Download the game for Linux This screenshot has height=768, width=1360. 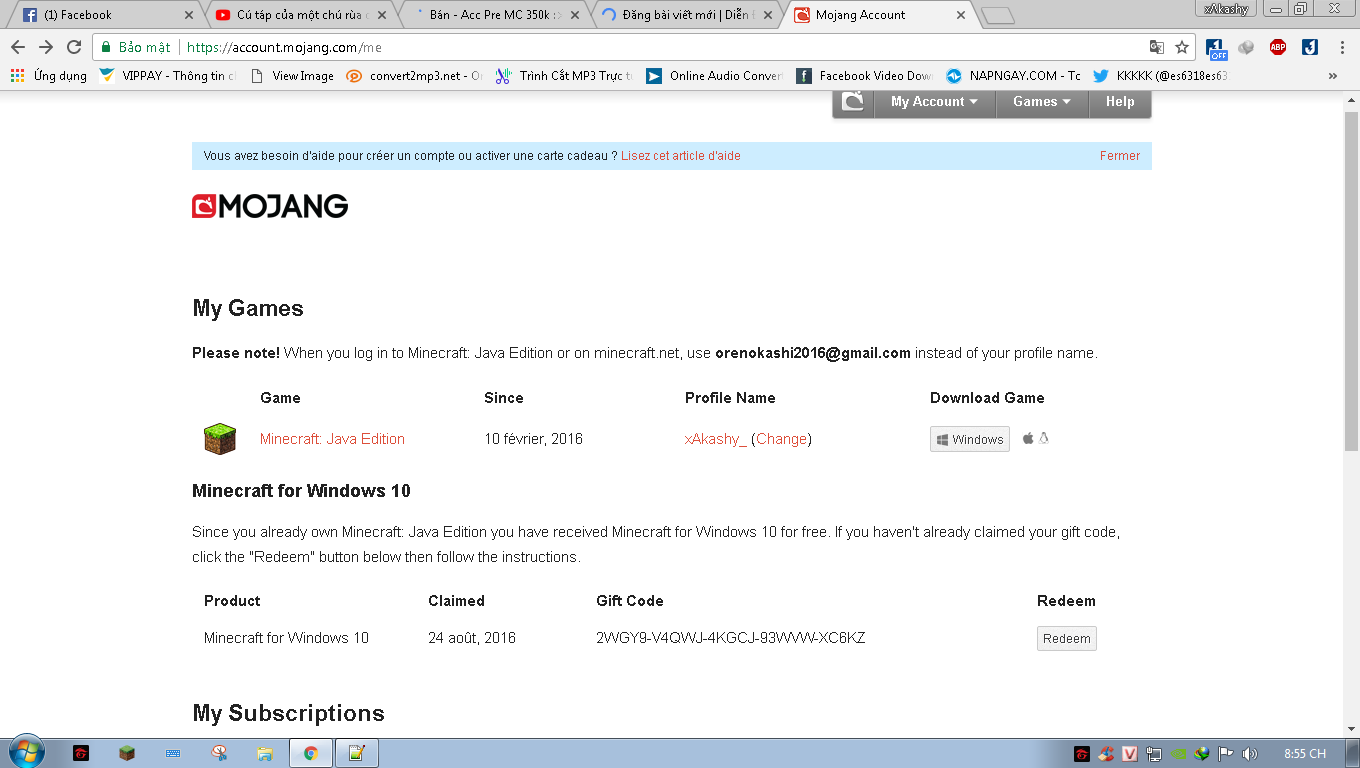(1044, 438)
